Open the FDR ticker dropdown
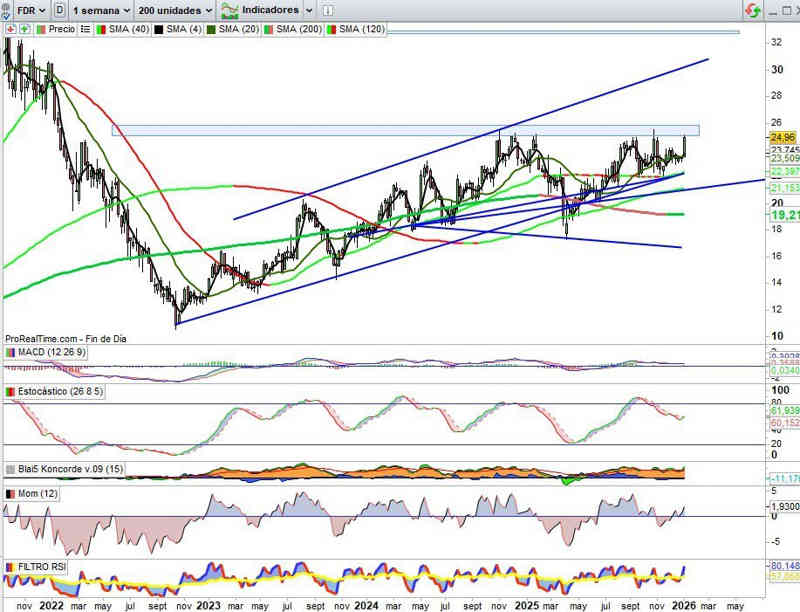The height and width of the screenshot is (612, 800). (x=25, y=10)
